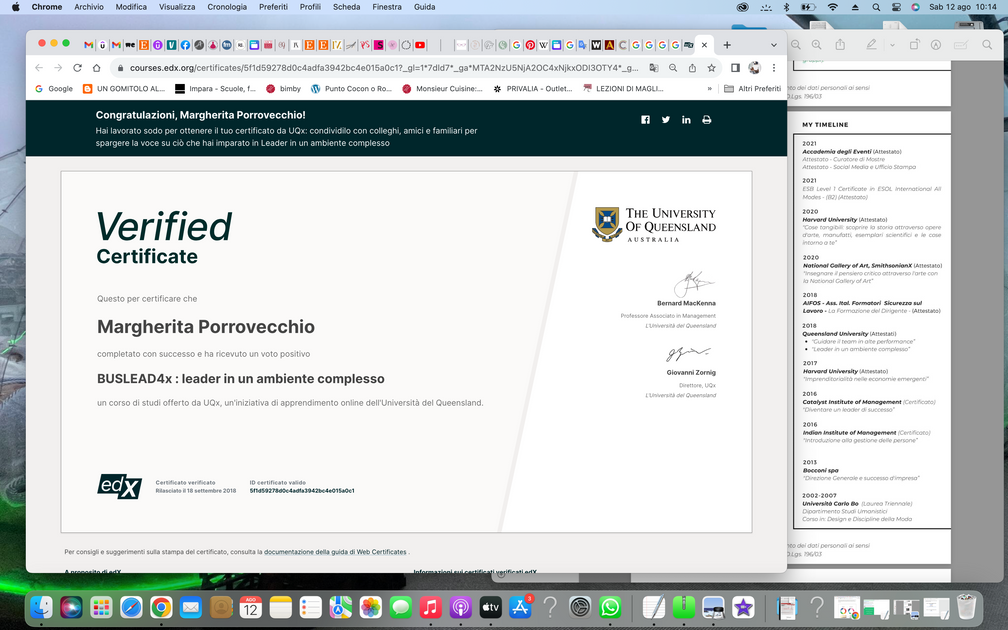
Task: Switch to Pinterest tab
Action: click(x=530, y=45)
